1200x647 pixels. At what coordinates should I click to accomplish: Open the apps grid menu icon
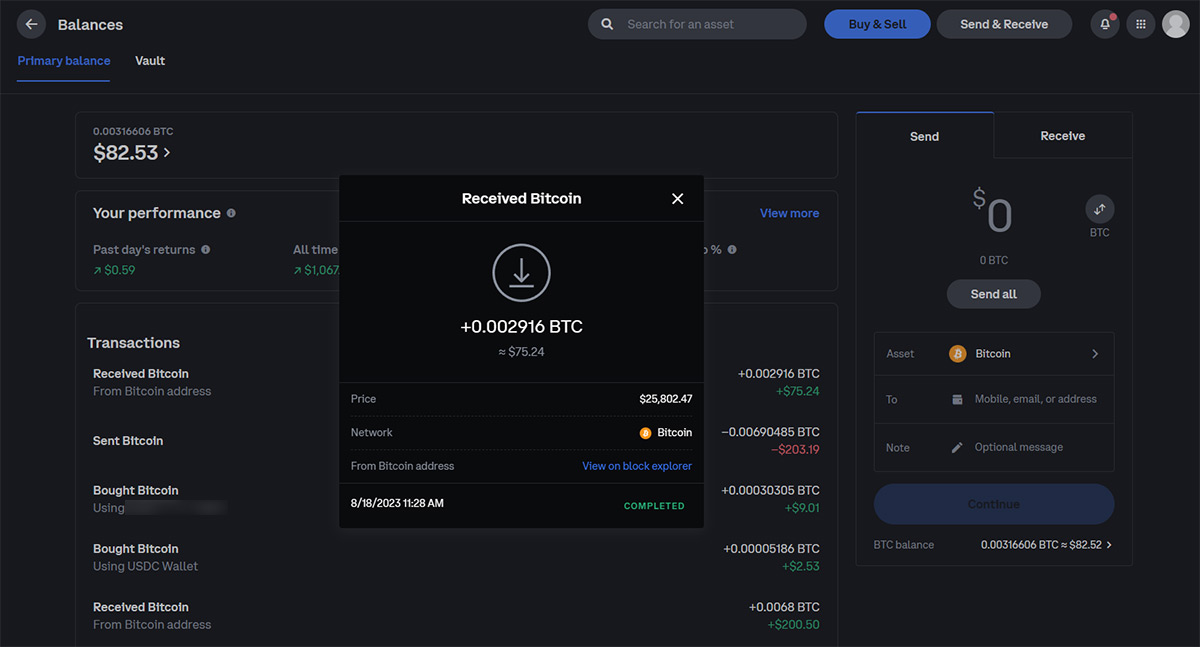coord(1140,24)
